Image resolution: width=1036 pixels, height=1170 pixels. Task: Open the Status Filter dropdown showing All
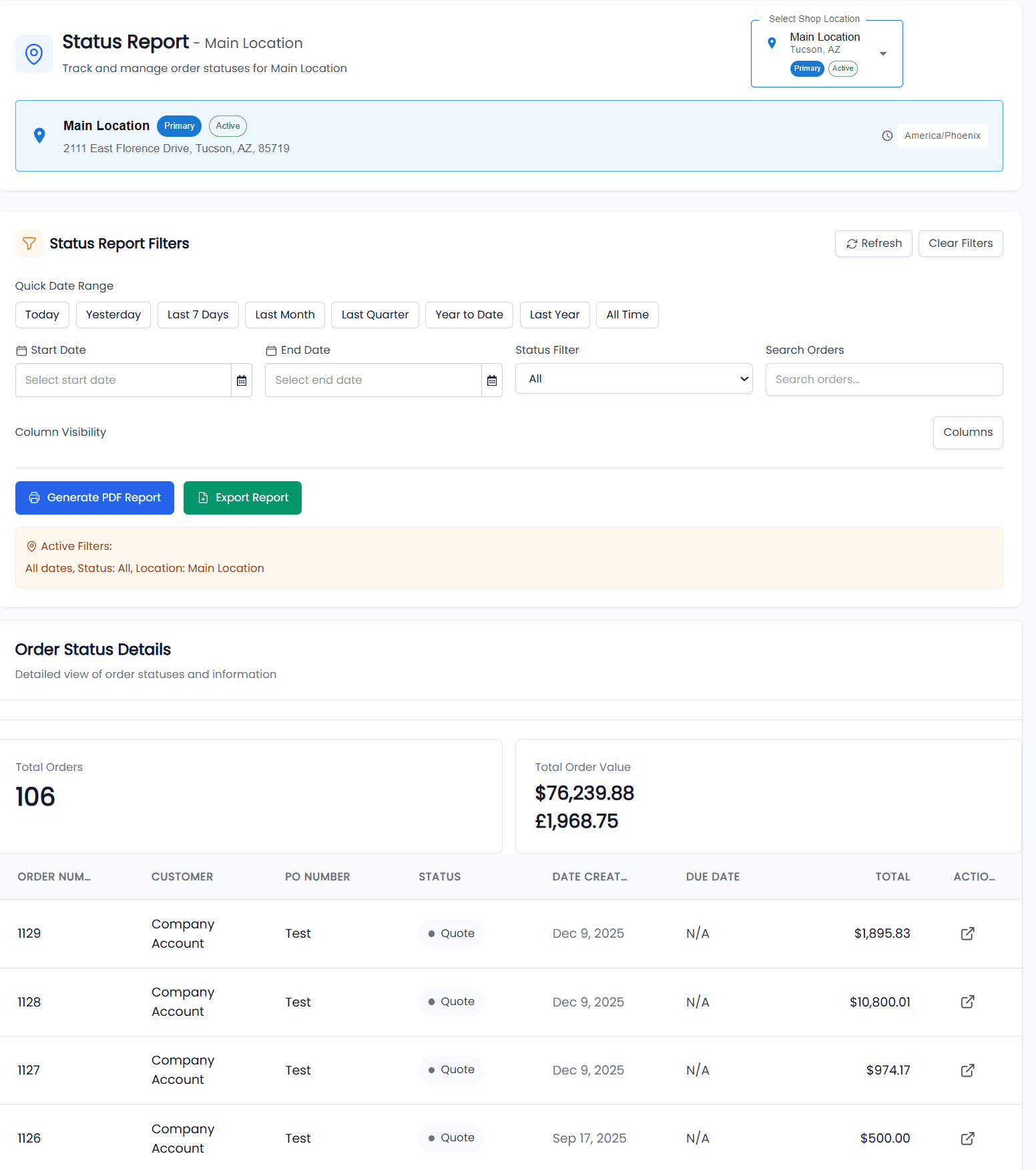(x=633, y=379)
